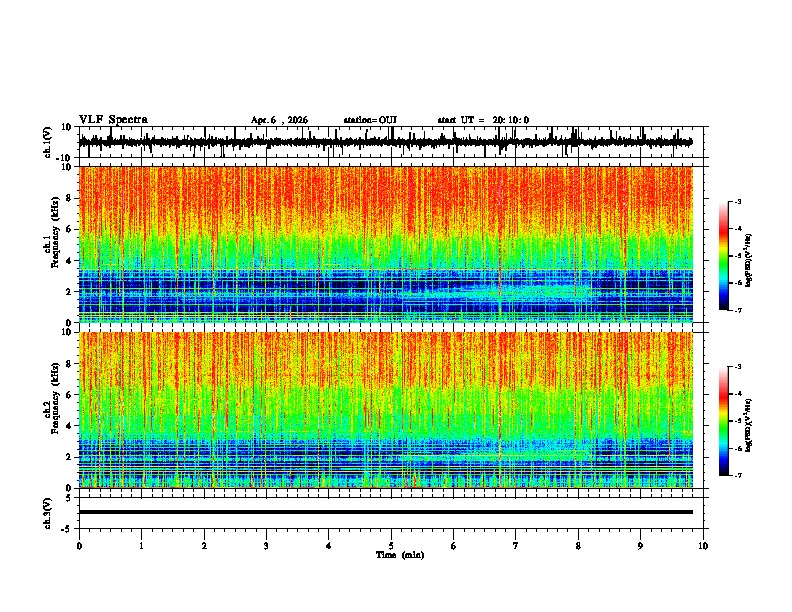This screenshot has height=612, width=792.
Task: Click the "start UT = 20:10: 0" label
Action: [x=483, y=120]
